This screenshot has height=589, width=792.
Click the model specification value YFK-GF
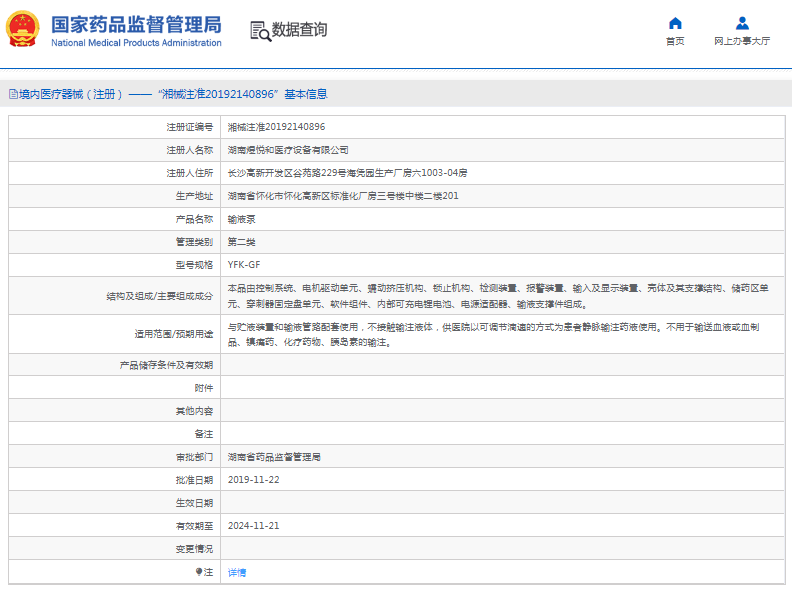(x=244, y=265)
